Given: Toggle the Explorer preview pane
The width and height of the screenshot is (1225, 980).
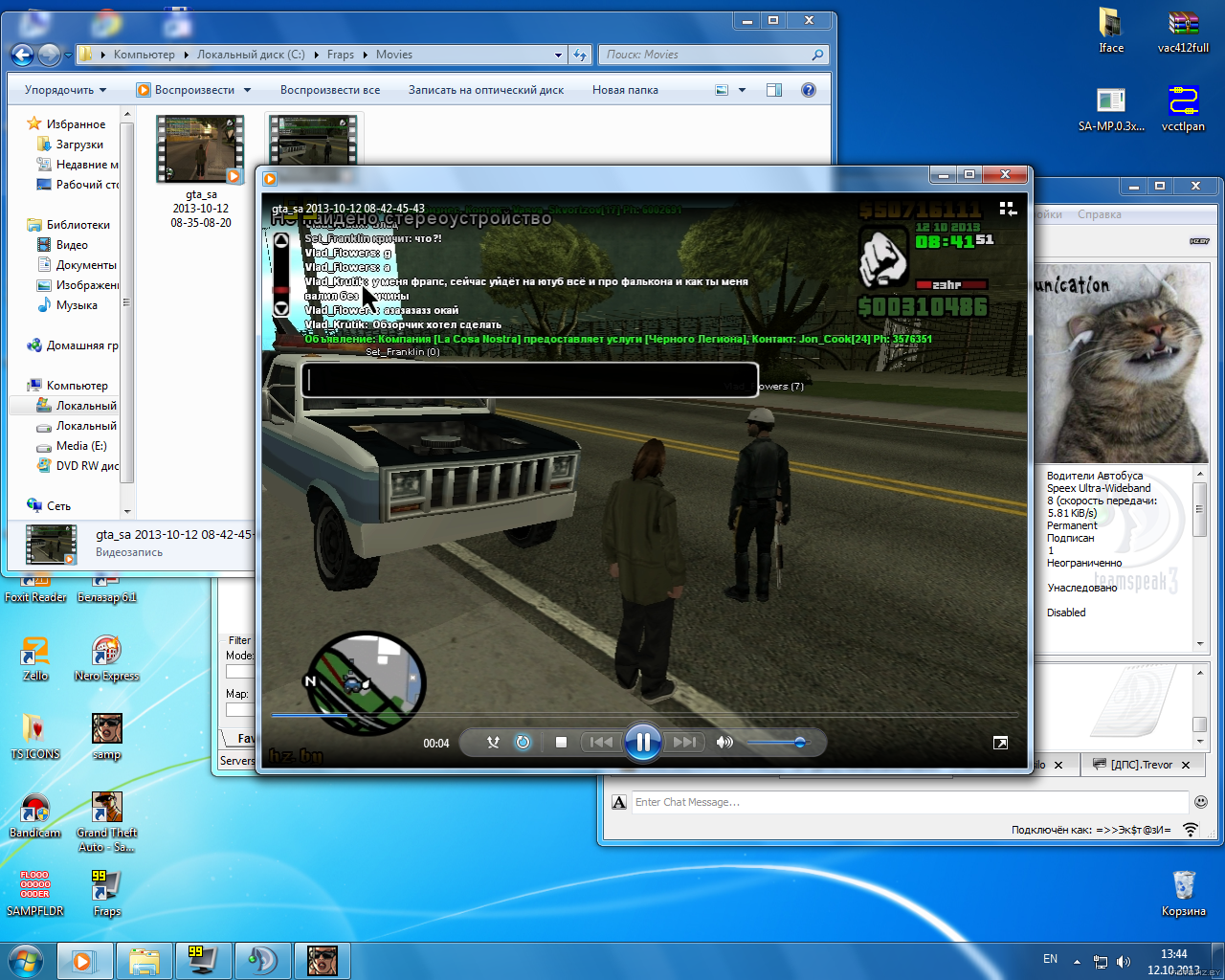Looking at the screenshot, I should coord(774,90).
